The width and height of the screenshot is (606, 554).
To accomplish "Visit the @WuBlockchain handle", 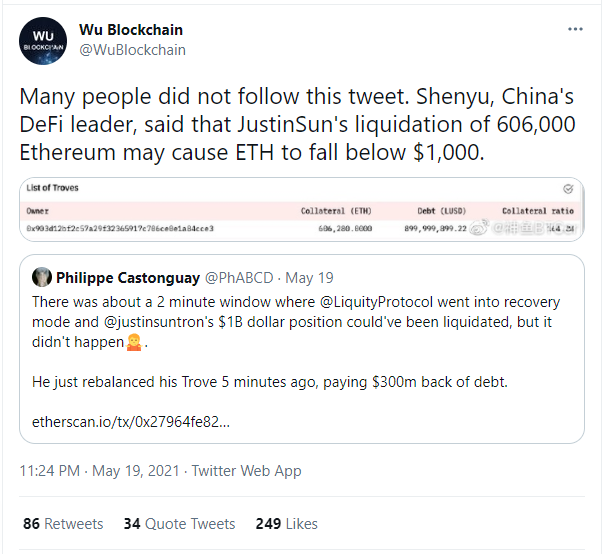I will click(x=132, y=50).
